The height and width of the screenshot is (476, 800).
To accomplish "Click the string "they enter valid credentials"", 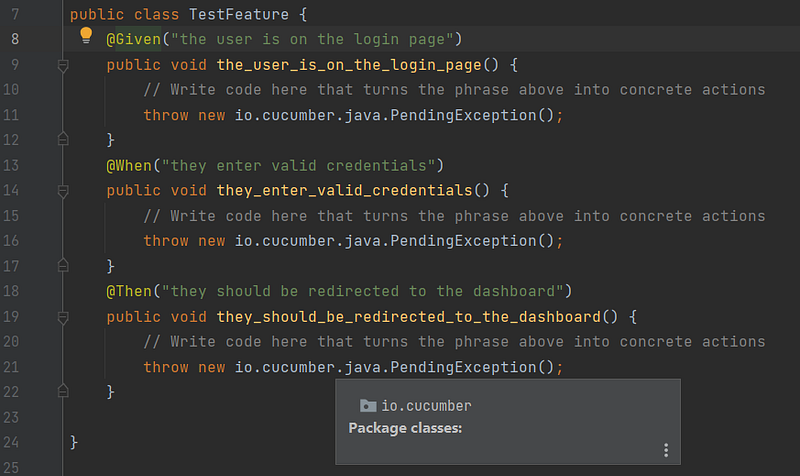I will click(x=298, y=166).
